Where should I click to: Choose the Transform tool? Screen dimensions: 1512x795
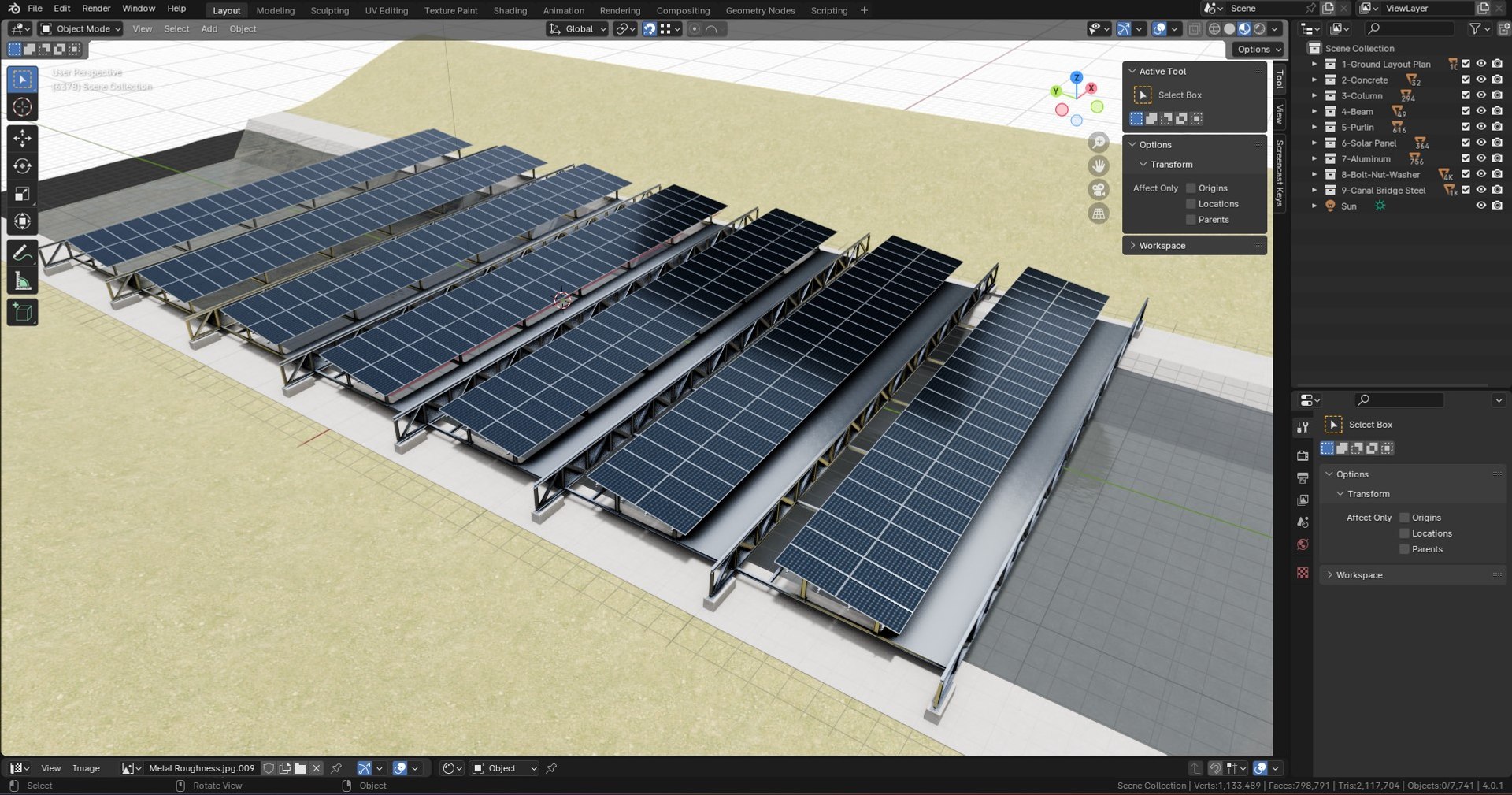[22, 221]
